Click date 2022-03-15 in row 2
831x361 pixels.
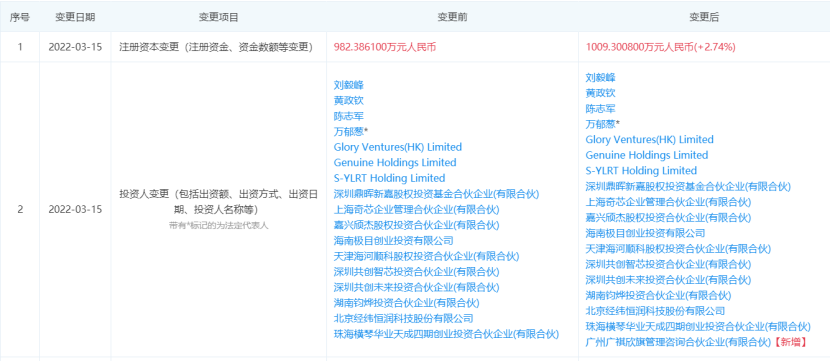pyautogui.click(x=75, y=209)
